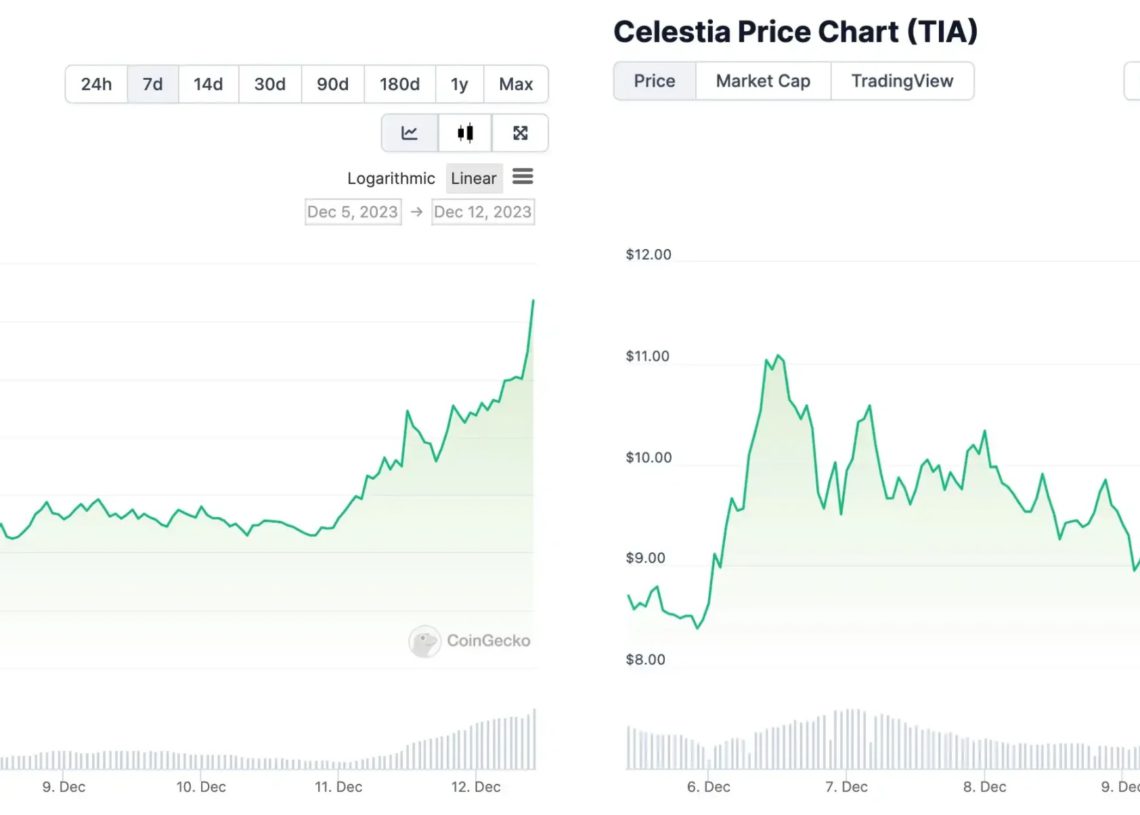Open the TradingView tab
The image size is (1140, 815).
902,81
